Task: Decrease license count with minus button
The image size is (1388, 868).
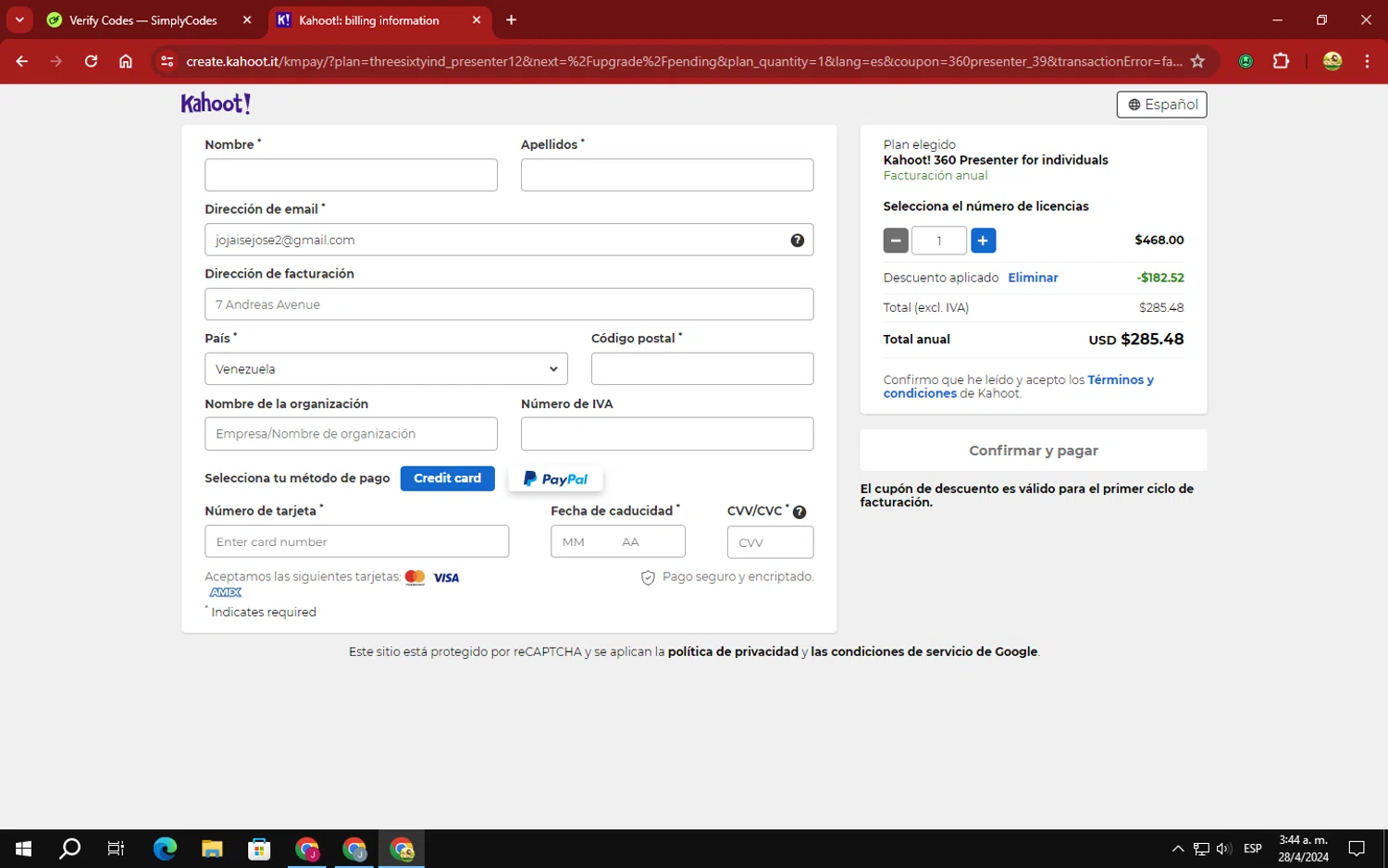Action: pos(895,241)
